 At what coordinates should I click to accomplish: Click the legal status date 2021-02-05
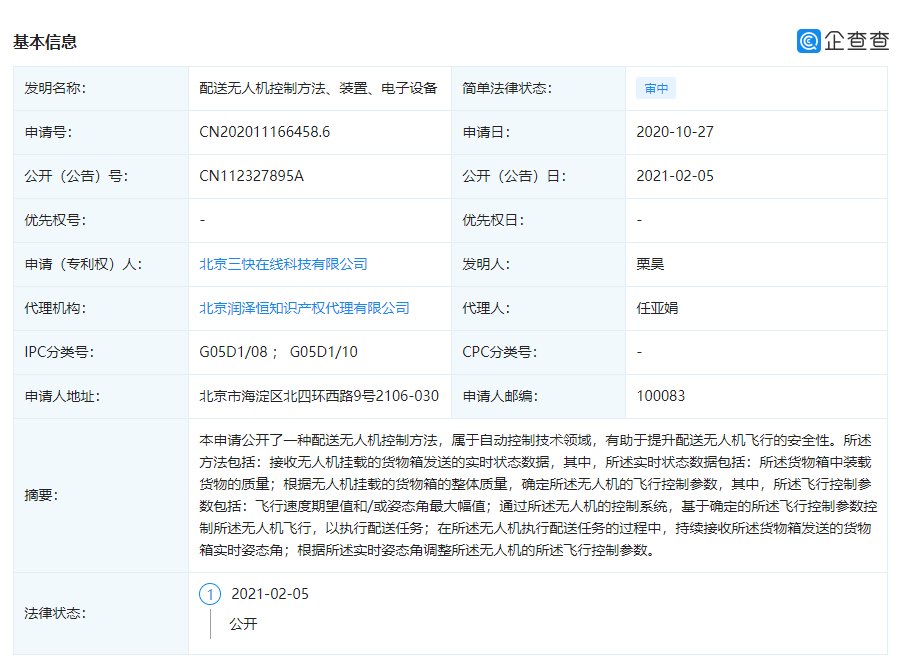click(270, 594)
